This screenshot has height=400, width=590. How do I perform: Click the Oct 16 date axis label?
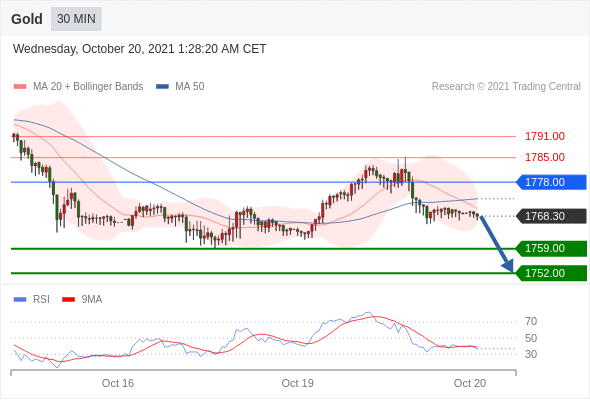pyautogui.click(x=118, y=383)
